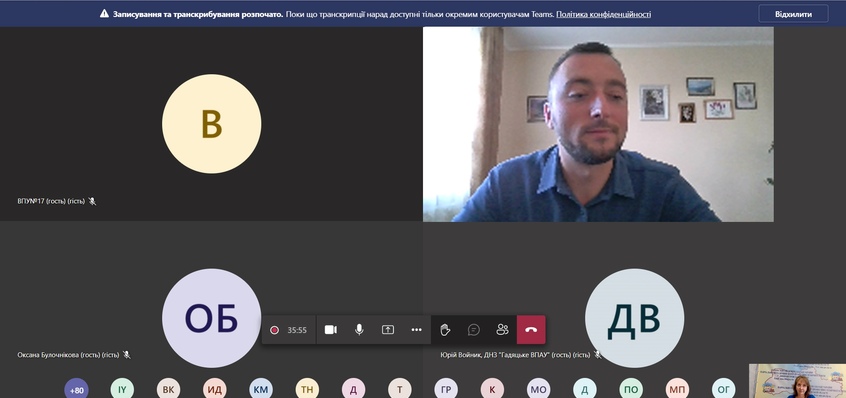Hang up the call with the red button
Viewport: 846px width, 398px height.
point(531,330)
